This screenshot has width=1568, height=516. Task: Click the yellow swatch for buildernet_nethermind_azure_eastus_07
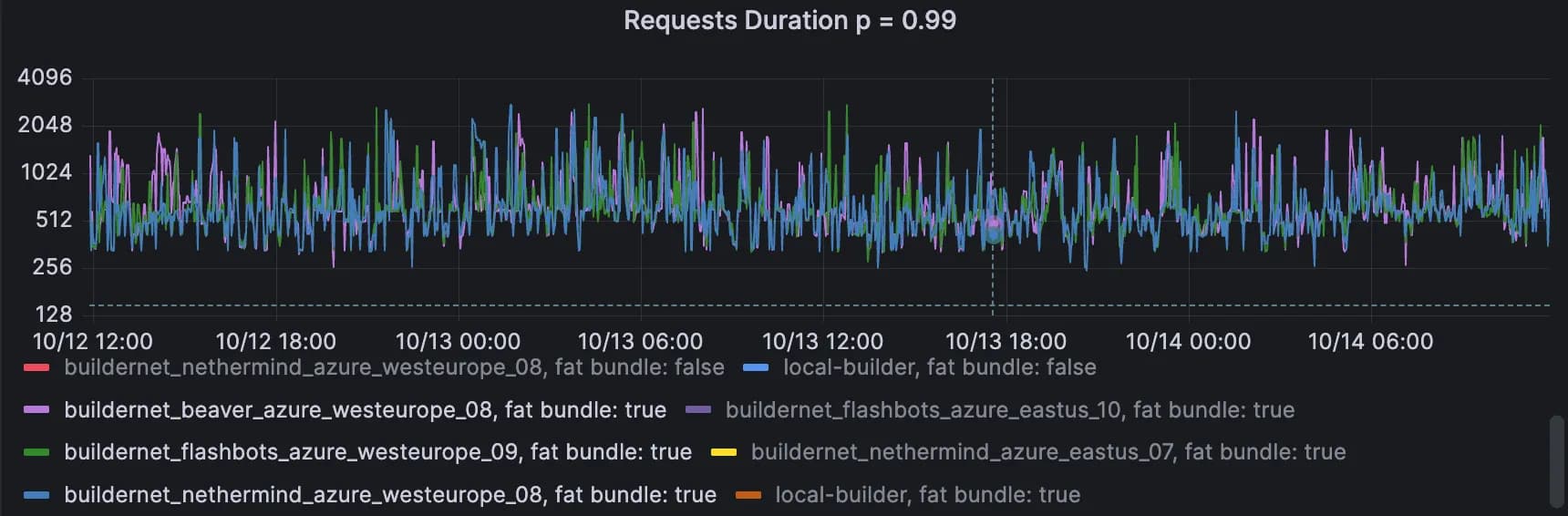(723, 452)
